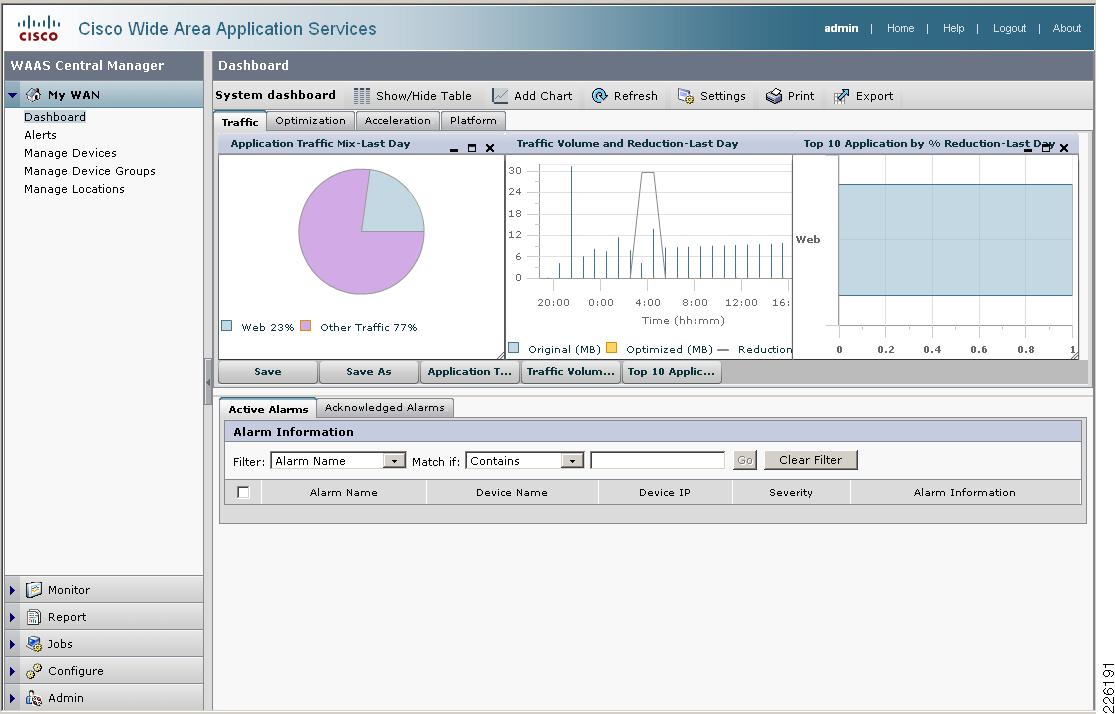Click the alarm filter text input field
Viewport: 1115px width, 714px height.
[x=658, y=461]
